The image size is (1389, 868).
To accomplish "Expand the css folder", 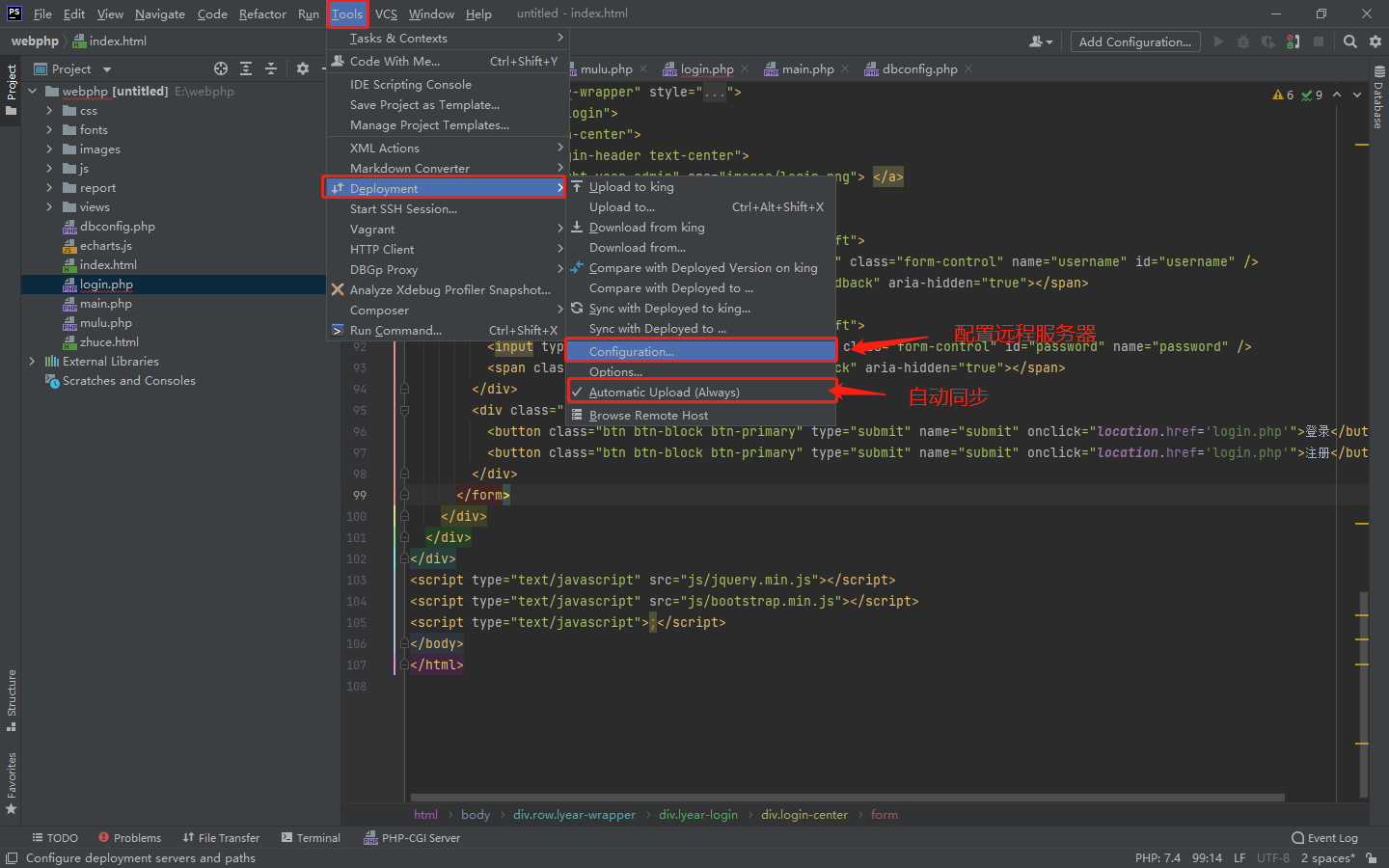I will [49, 110].
